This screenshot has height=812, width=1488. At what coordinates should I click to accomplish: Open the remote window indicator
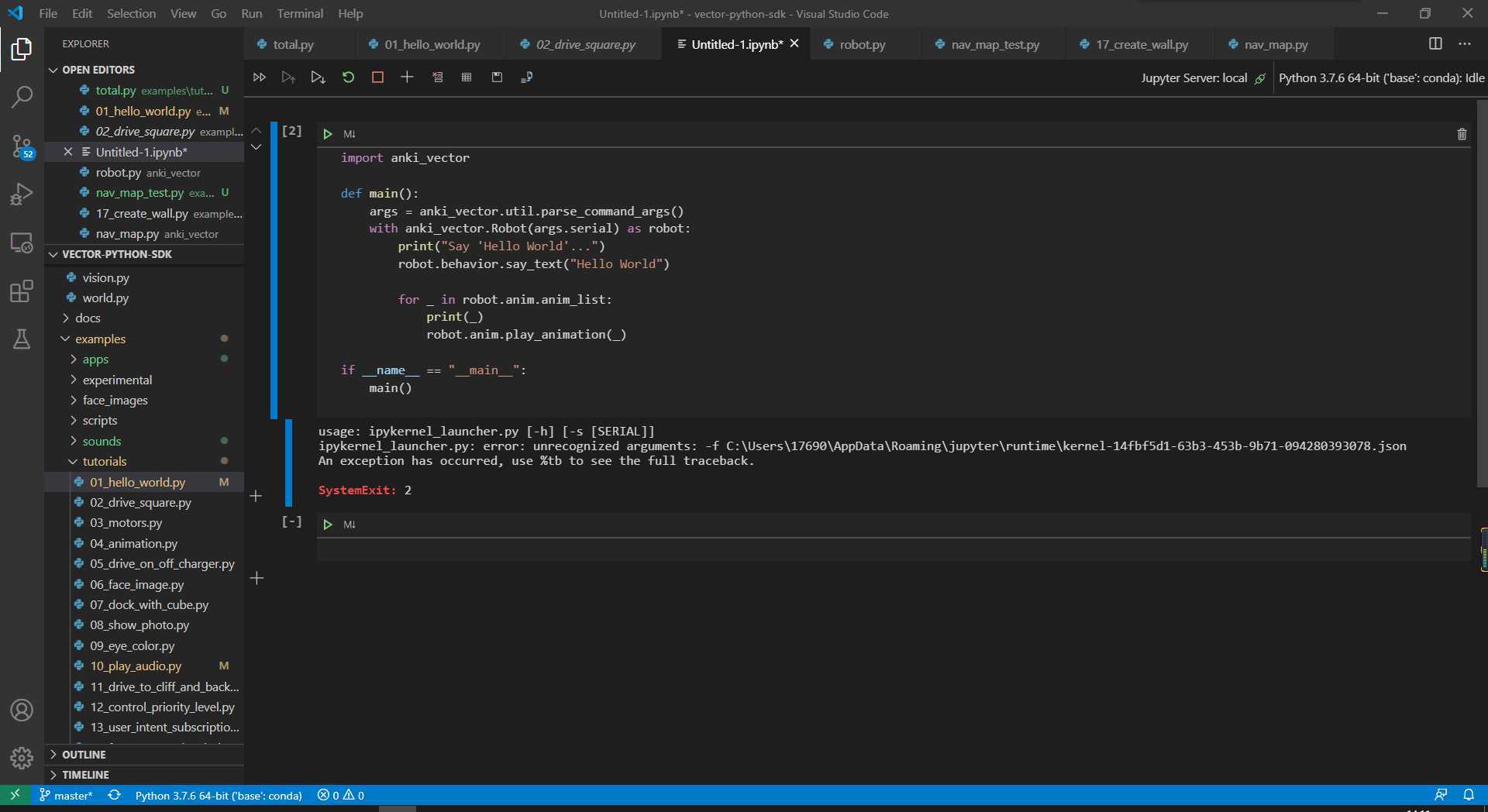click(x=15, y=795)
